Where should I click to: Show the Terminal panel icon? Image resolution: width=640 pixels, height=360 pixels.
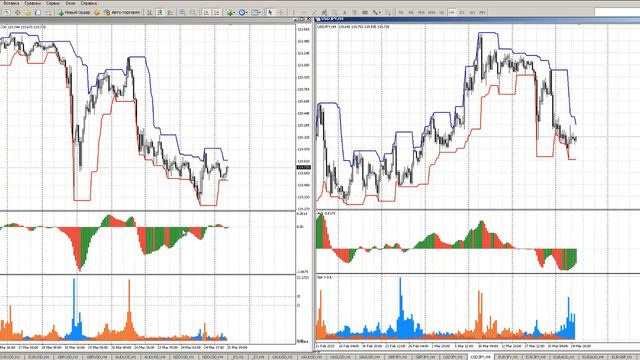point(38,13)
